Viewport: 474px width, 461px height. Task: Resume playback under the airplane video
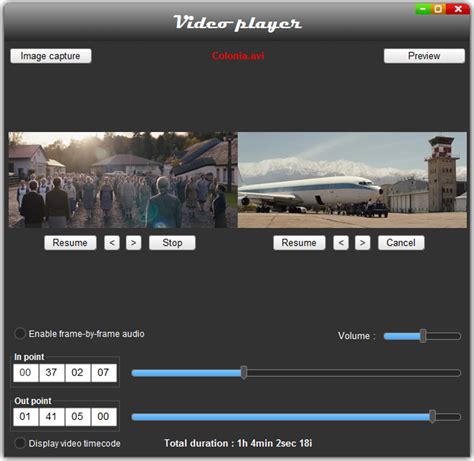(x=299, y=243)
